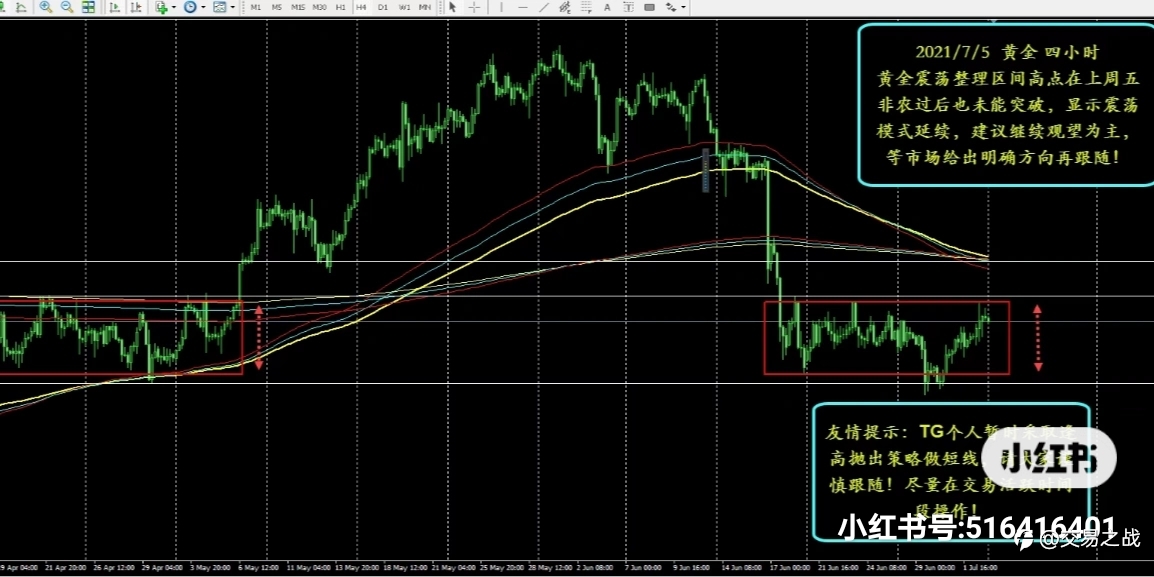
Task: Zoom in on the chart
Action: (46, 7)
